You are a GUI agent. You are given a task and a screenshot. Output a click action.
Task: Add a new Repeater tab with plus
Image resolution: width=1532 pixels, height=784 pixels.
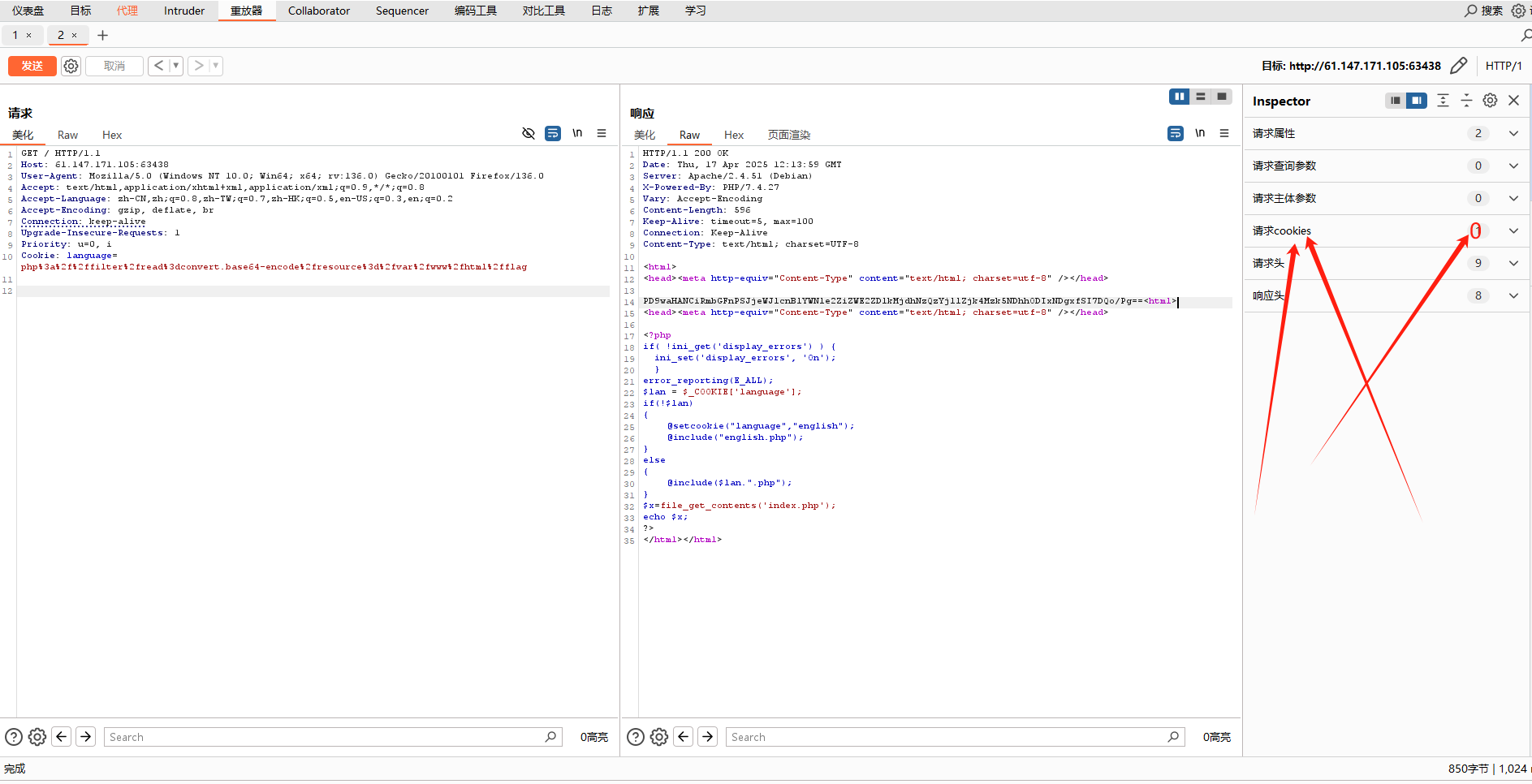click(102, 35)
